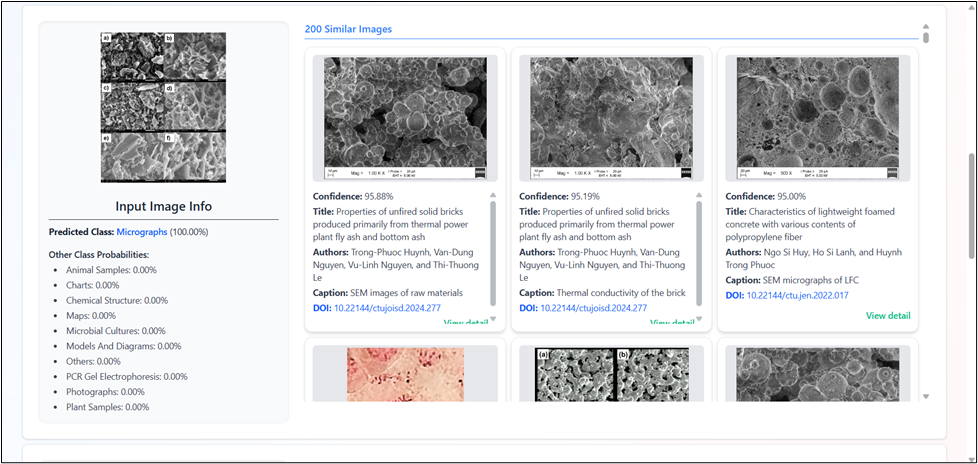Click 'Confidence: 95.19%' text
Viewport: 978px width, 464px height.
pyautogui.click(x=559, y=196)
